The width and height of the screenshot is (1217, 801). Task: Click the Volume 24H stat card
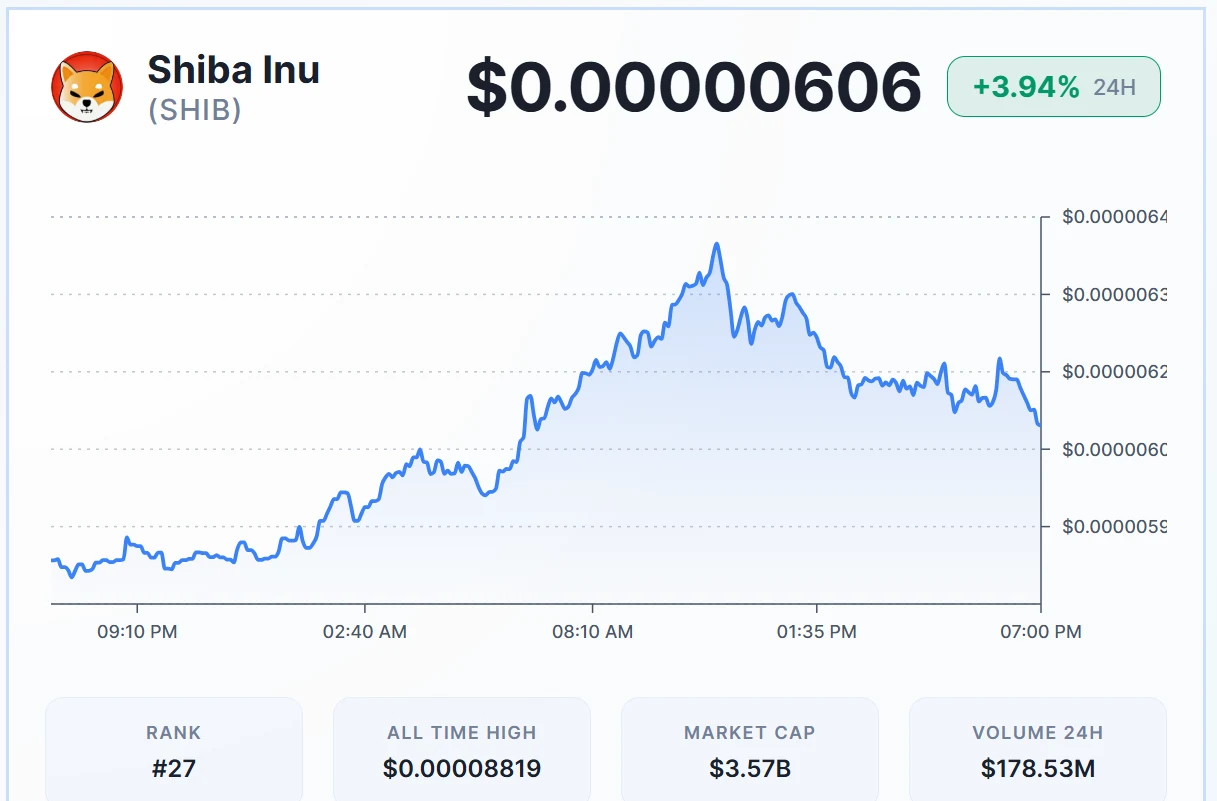coord(1037,748)
